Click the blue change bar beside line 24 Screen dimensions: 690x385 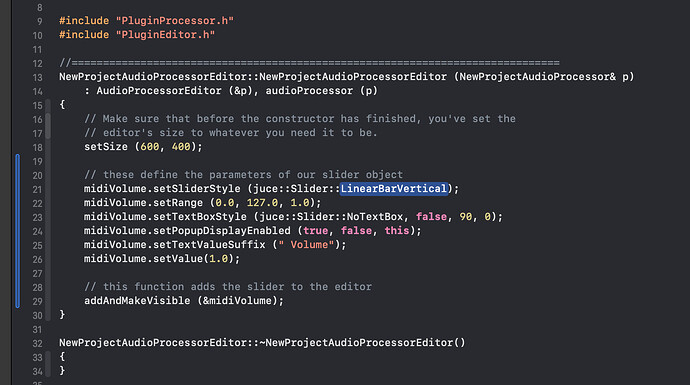click(18, 231)
